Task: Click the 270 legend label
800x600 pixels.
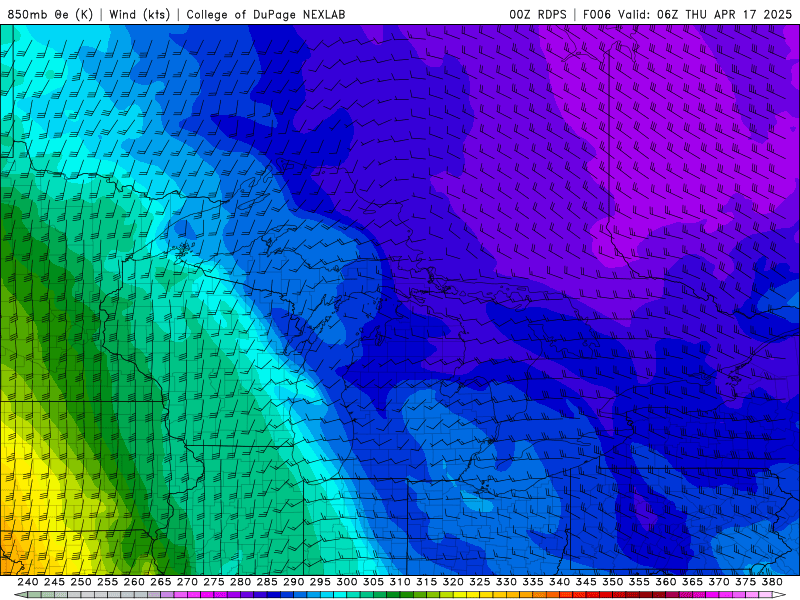Action: pos(187,582)
